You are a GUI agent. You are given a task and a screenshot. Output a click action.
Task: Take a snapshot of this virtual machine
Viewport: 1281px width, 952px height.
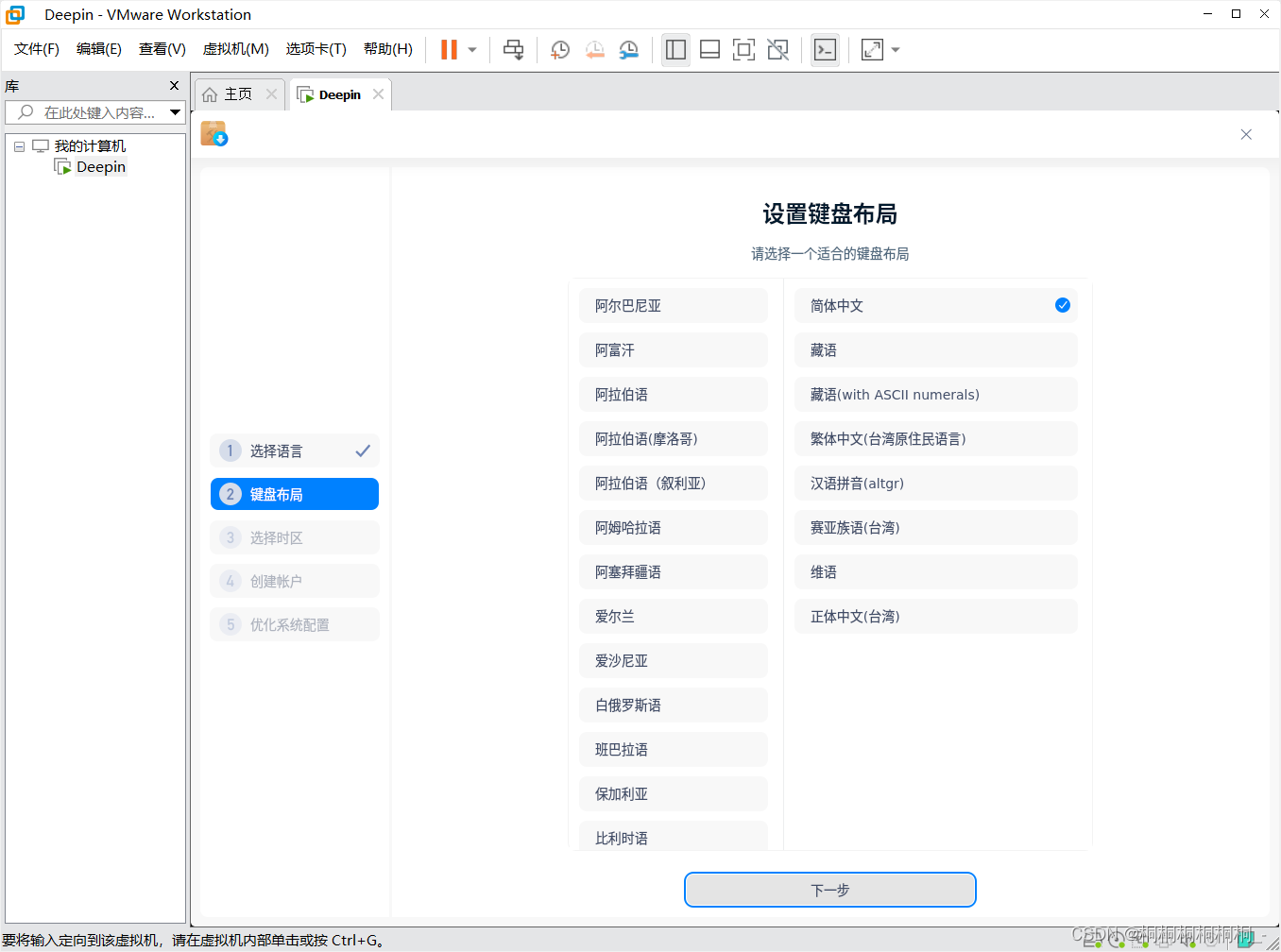[560, 50]
